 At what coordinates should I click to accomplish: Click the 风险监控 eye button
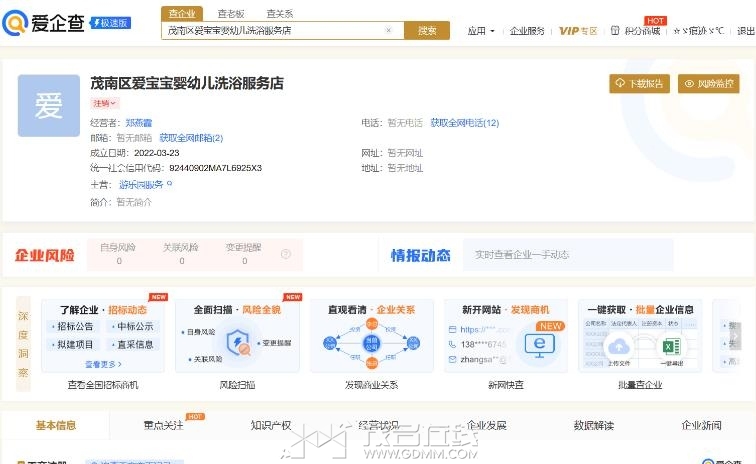708,84
